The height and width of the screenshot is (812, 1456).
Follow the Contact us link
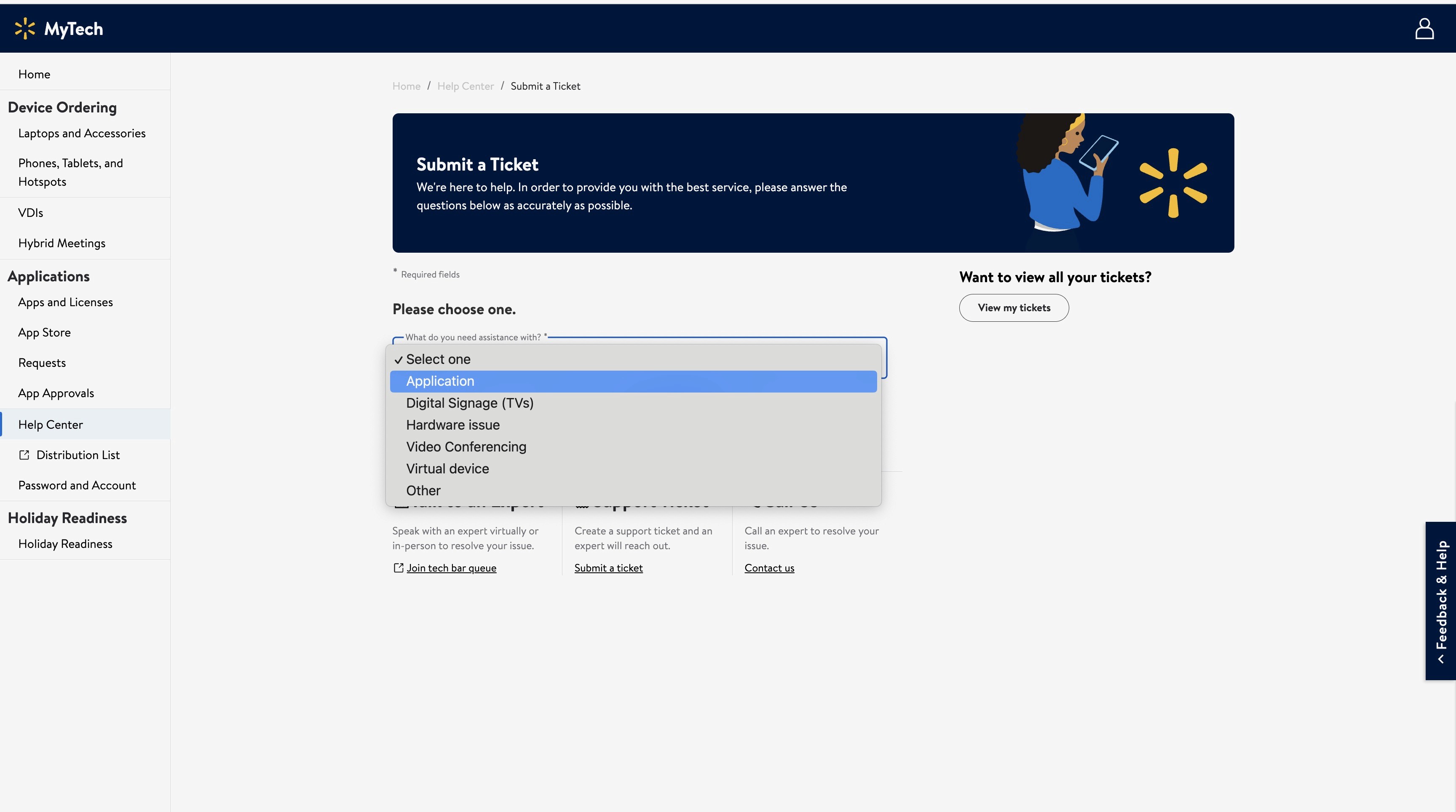pyautogui.click(x=769, y=568)
